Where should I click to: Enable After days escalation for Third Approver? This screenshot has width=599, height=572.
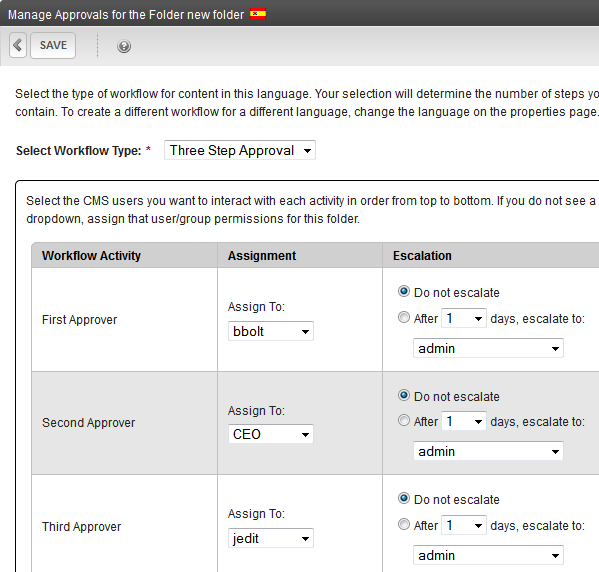click(403, 525)
